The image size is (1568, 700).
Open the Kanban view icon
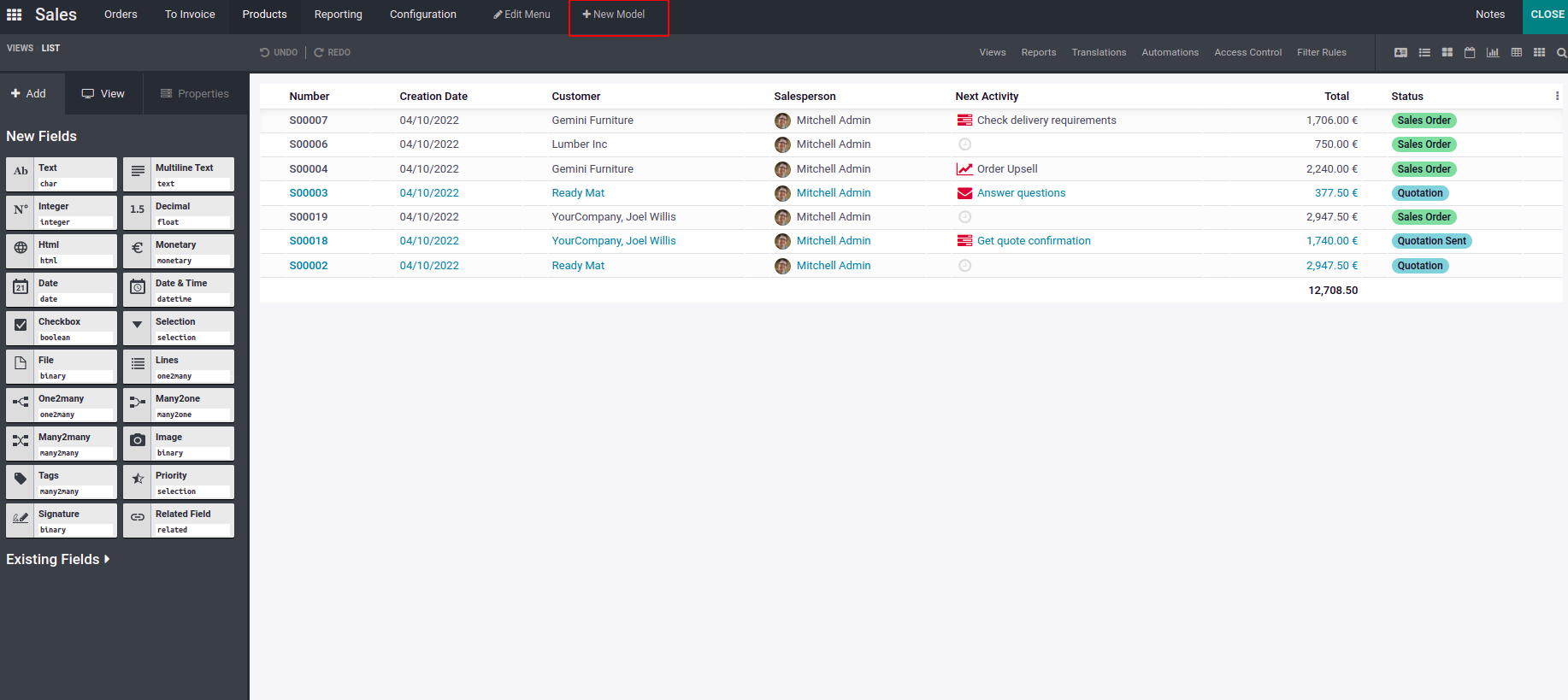pos(1447,52)
